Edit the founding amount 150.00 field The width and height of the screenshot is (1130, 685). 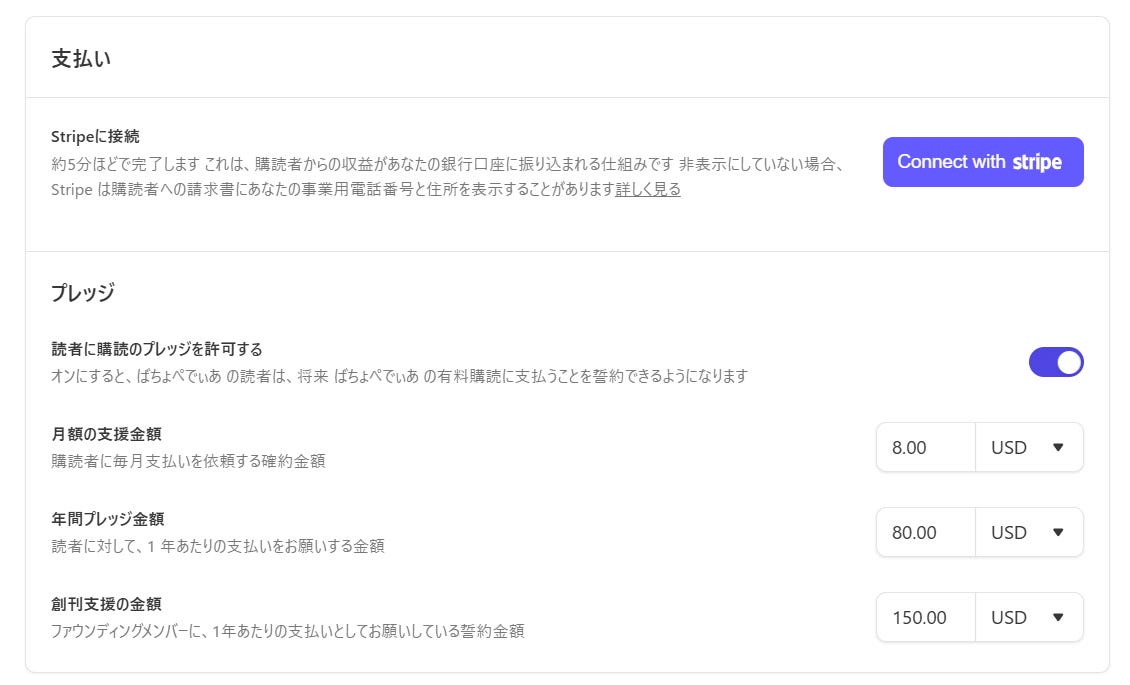[x=925, y=617]
